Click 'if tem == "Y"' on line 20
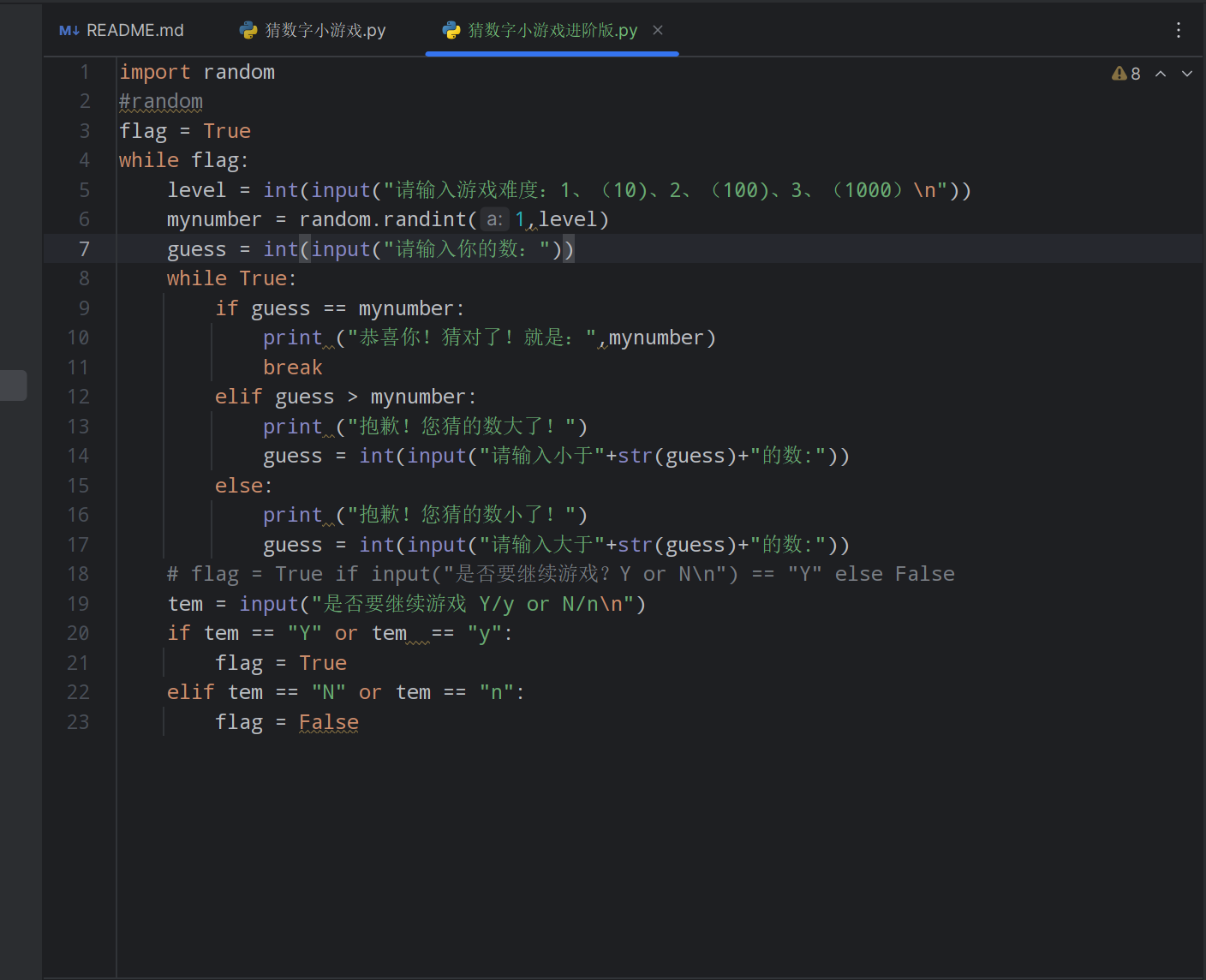 coord(244,633)
